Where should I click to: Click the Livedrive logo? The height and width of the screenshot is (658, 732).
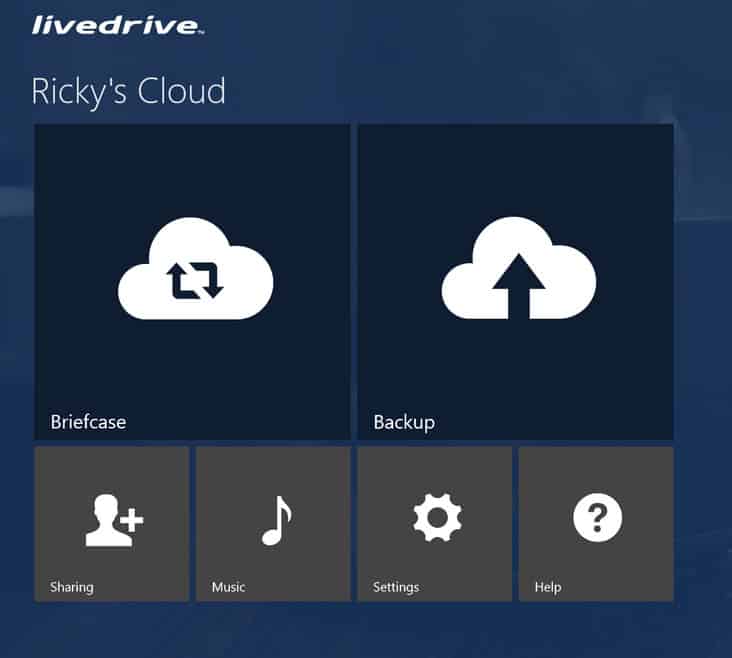pyautogui.click(x=118, y=25)
